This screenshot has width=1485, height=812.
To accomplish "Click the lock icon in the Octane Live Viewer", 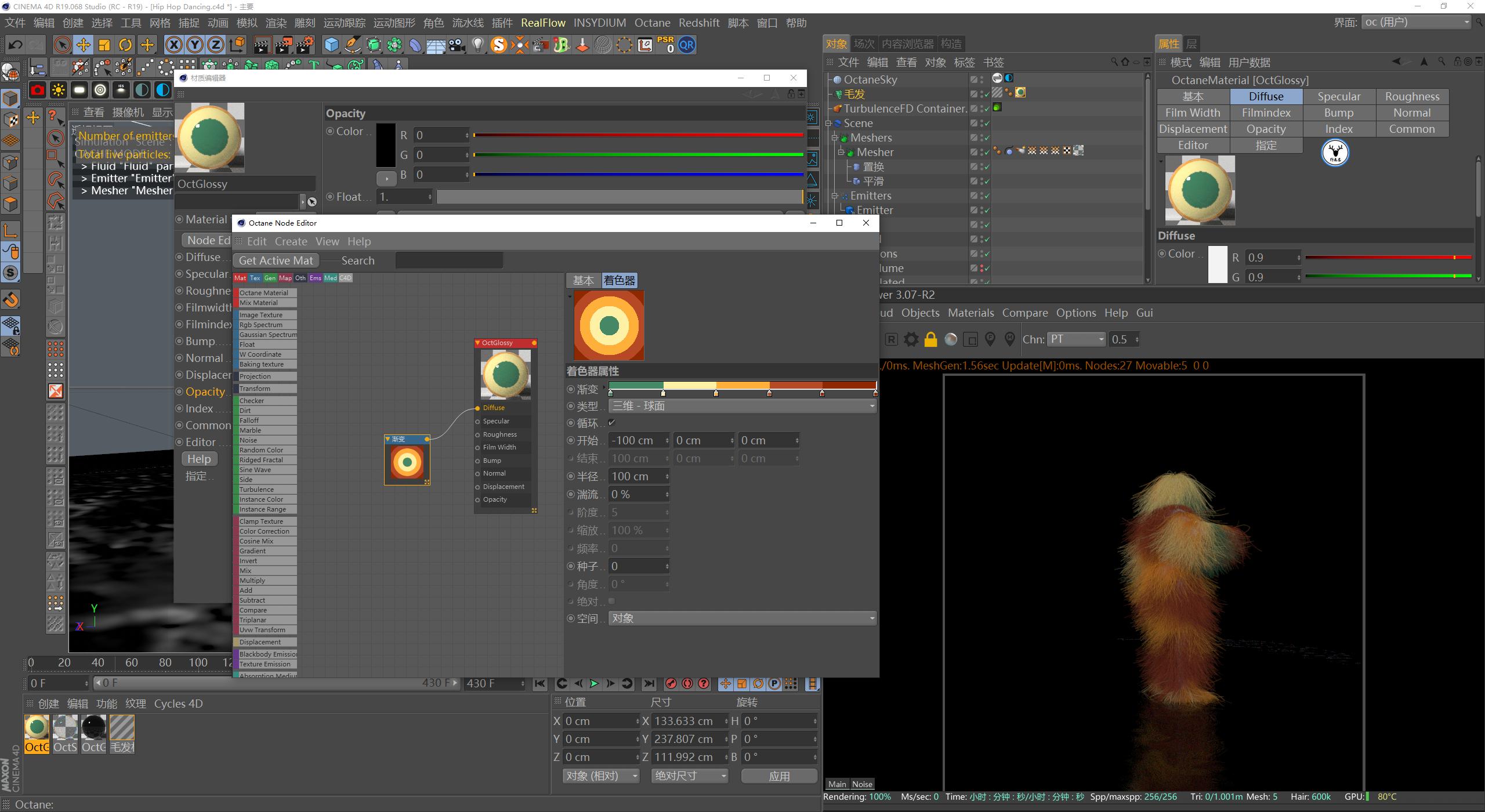I will (930, 339).
